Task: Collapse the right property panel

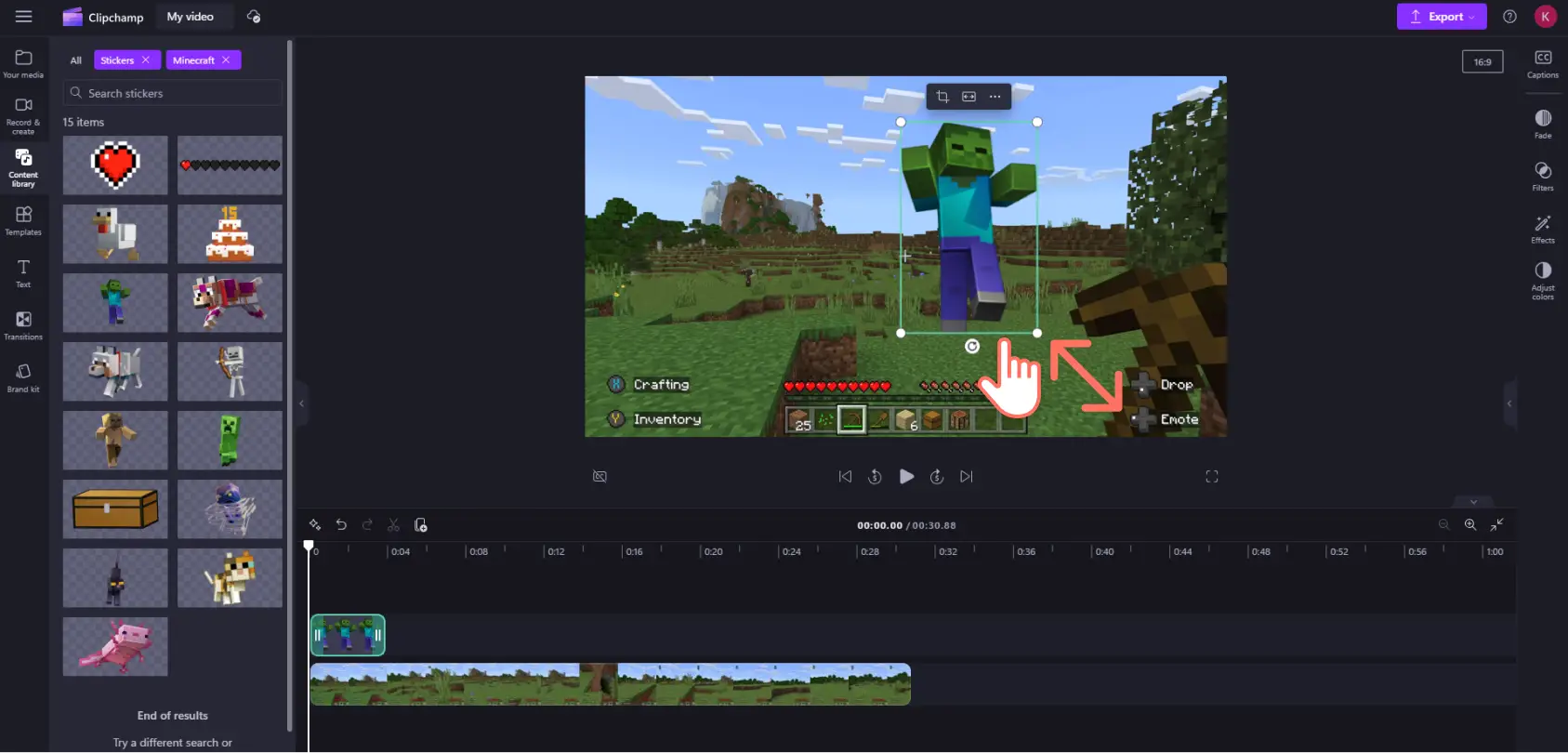Action: coord(1509,403)
